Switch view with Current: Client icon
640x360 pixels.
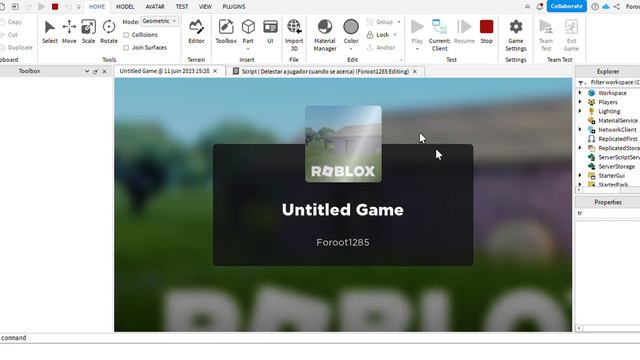pos(440,27)
